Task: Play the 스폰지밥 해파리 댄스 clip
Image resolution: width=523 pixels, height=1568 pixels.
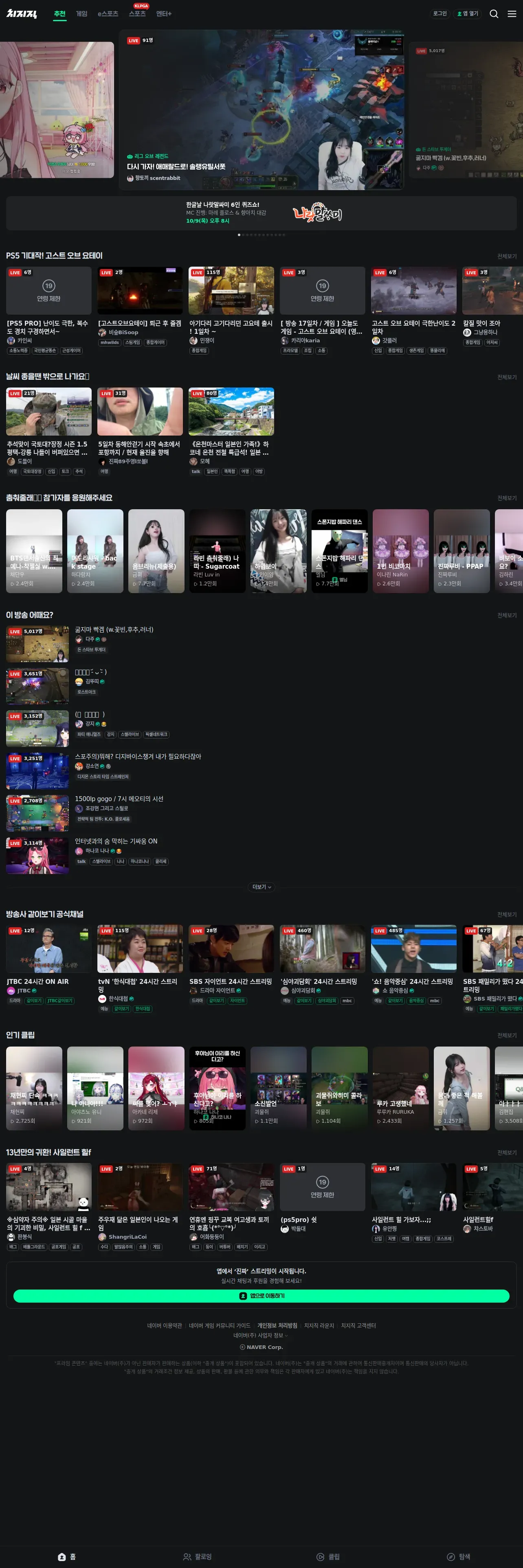Action: click(x=340, y=551)
